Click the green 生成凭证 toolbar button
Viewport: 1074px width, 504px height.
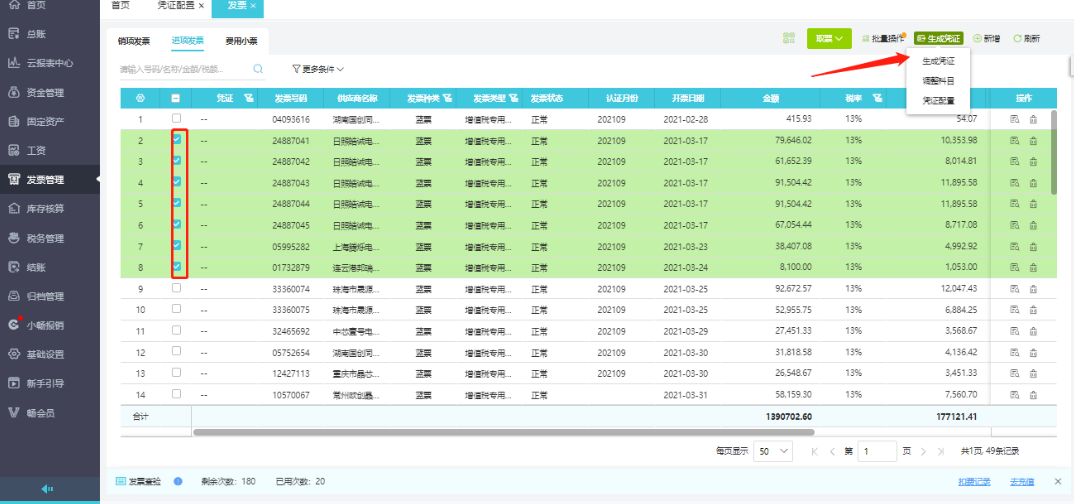938,39
